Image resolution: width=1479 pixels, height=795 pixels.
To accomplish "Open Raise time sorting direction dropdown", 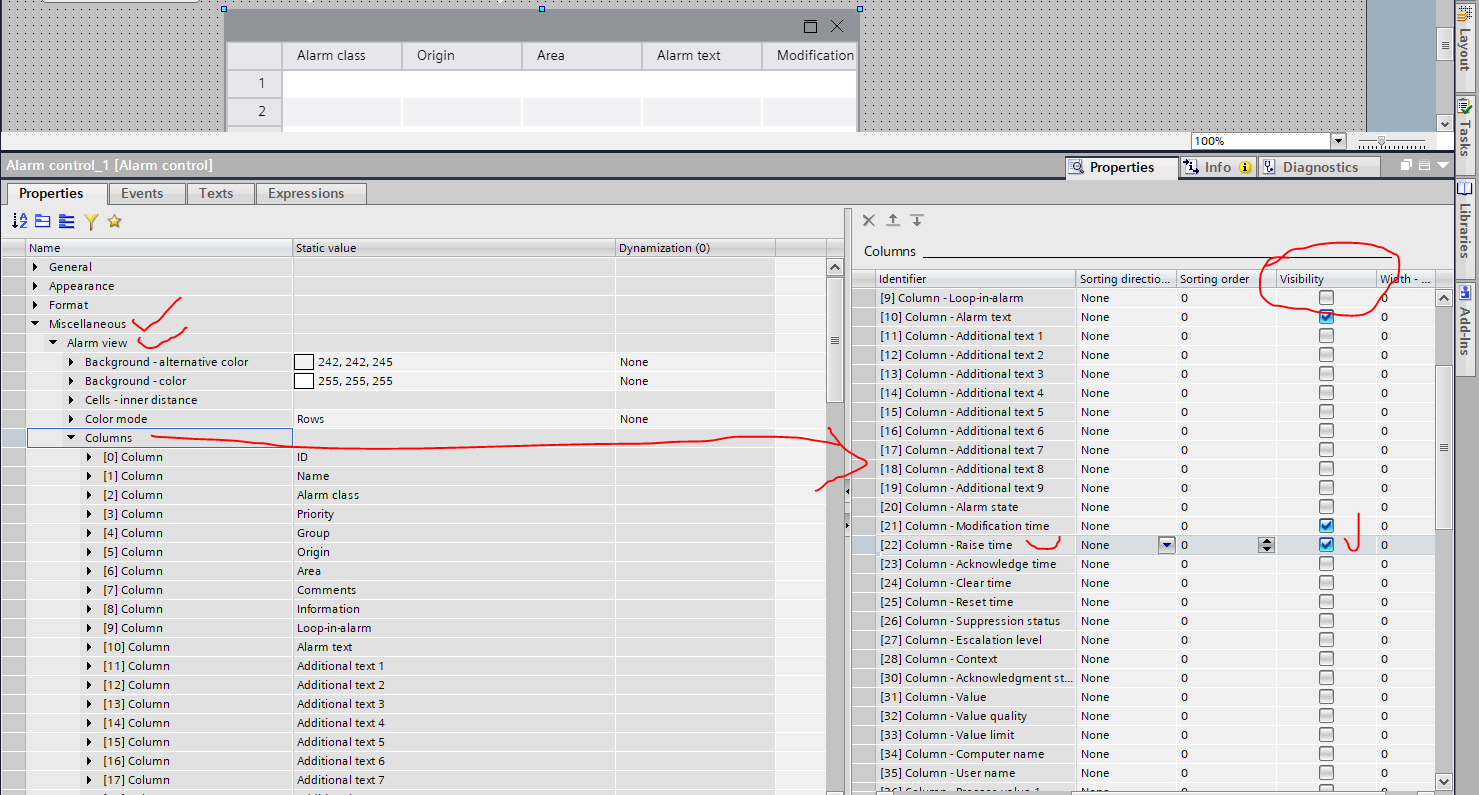I will (x=1166, y=545).
